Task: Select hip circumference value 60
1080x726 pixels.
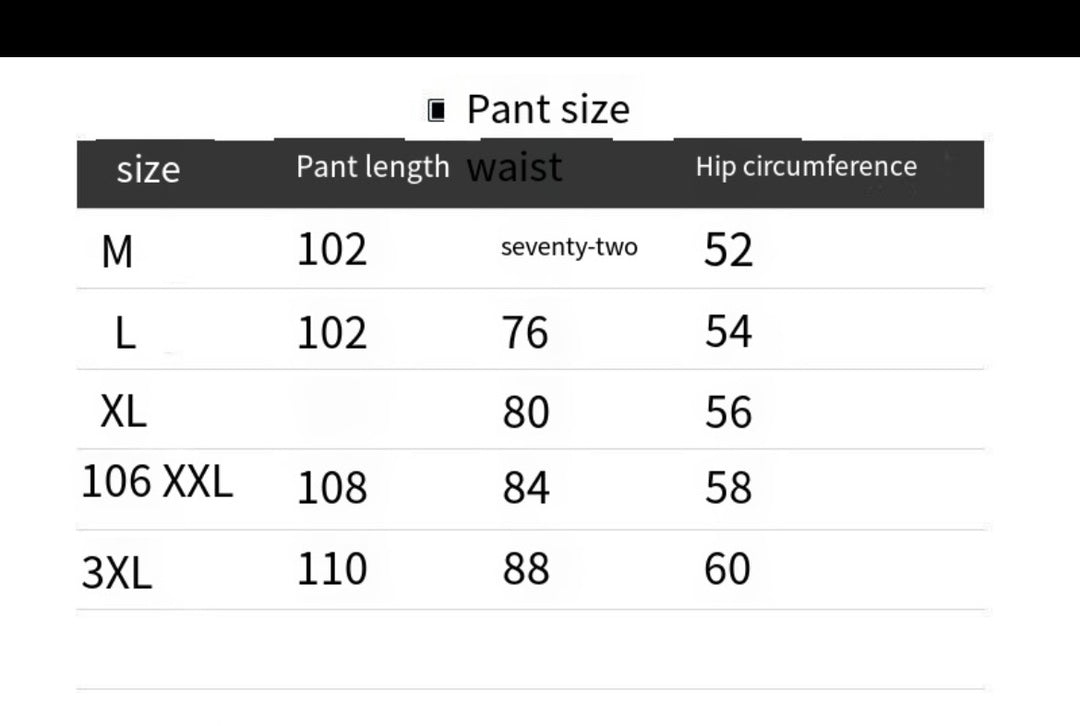Action: (728, 569)
